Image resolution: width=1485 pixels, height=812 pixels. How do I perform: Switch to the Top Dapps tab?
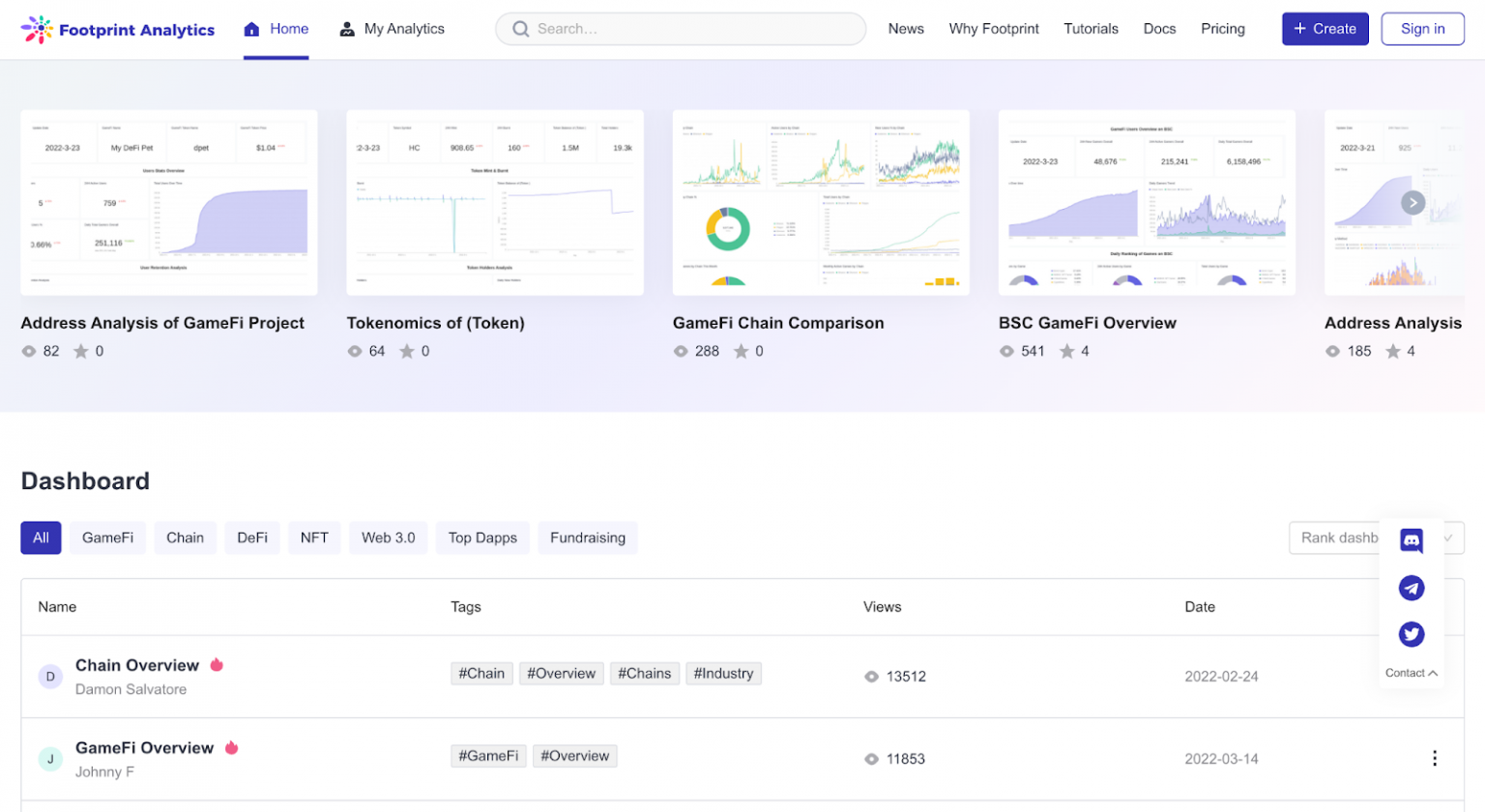pyautogui.click(x=482, y=537)
